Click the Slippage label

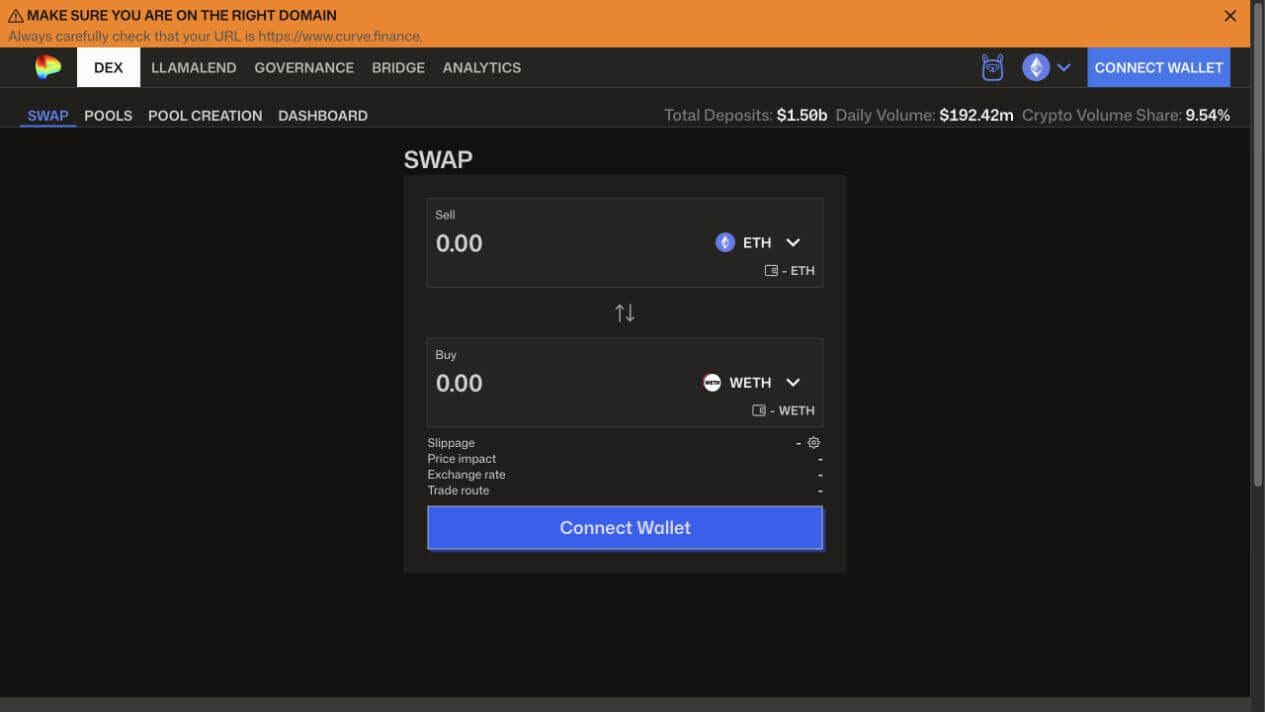coord(451,443)
